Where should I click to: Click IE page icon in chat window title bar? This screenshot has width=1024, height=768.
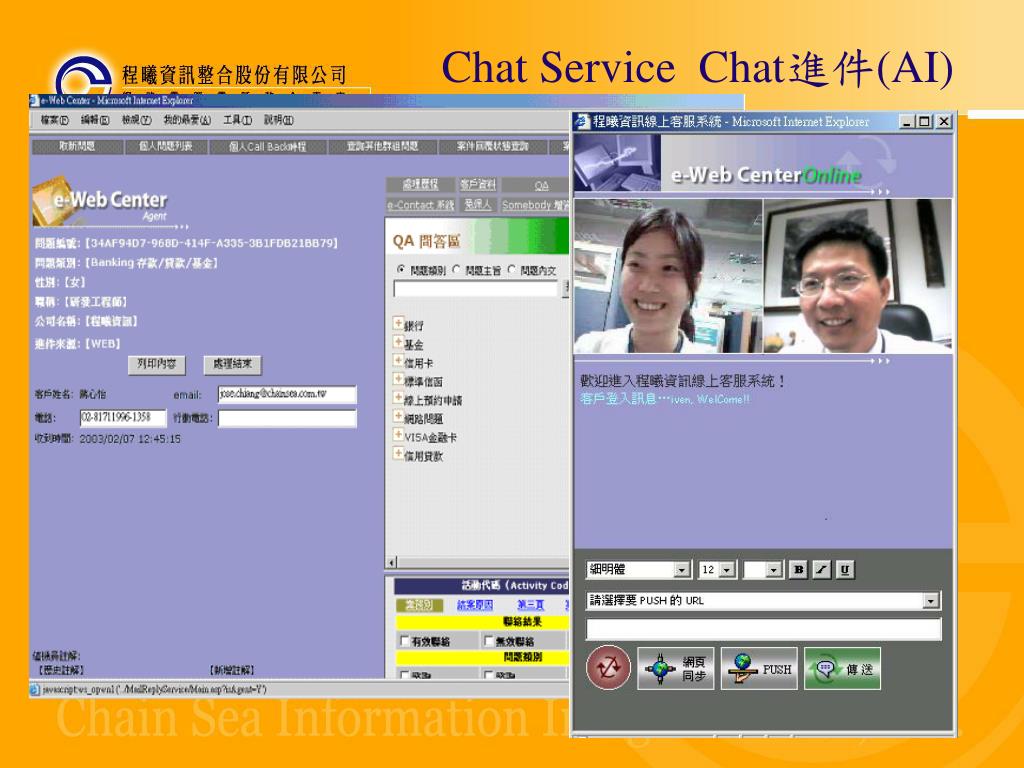tap(582, 121)
